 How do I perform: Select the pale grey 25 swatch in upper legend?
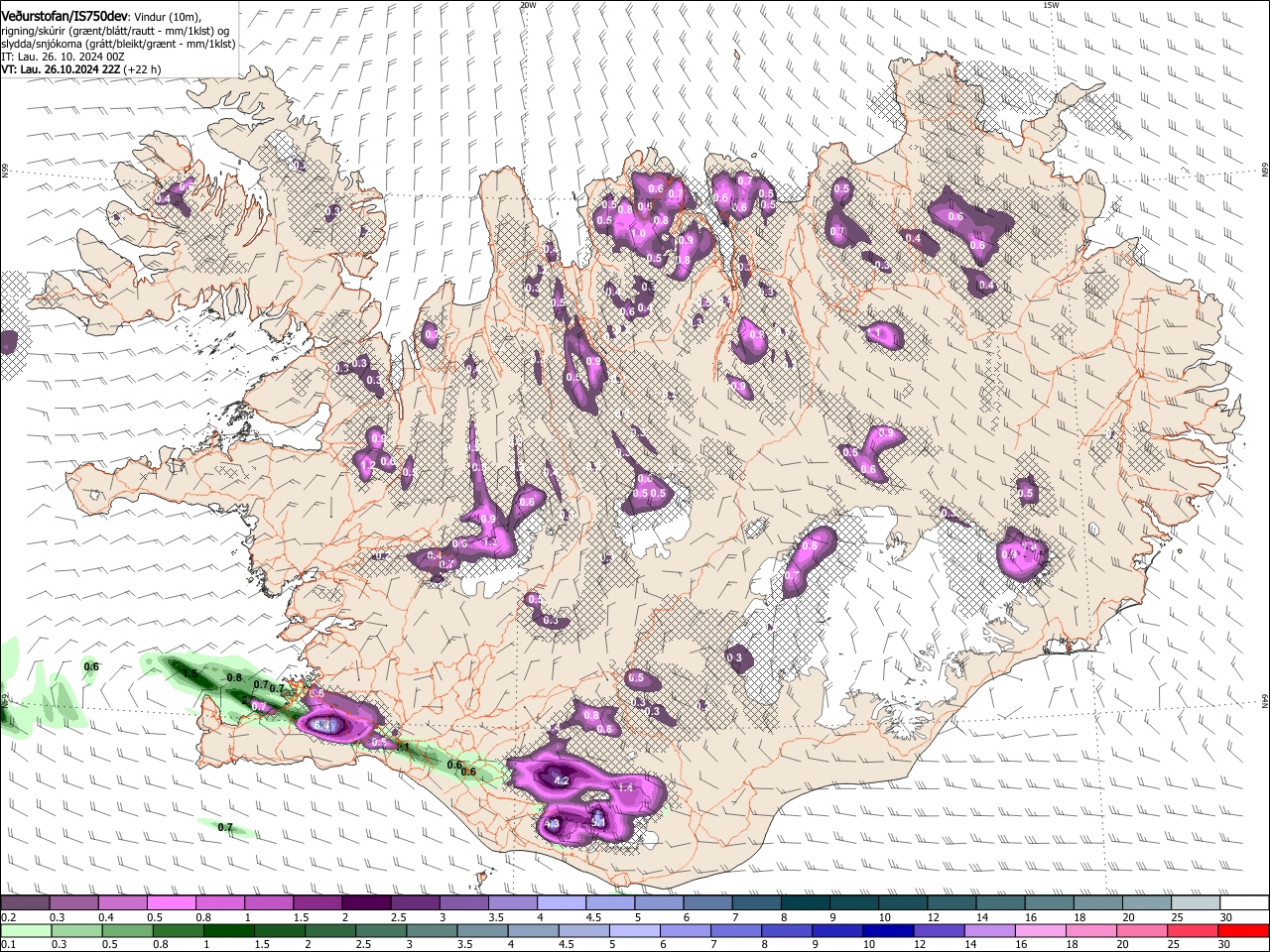pyautogui.click(x=1196, y=903)
